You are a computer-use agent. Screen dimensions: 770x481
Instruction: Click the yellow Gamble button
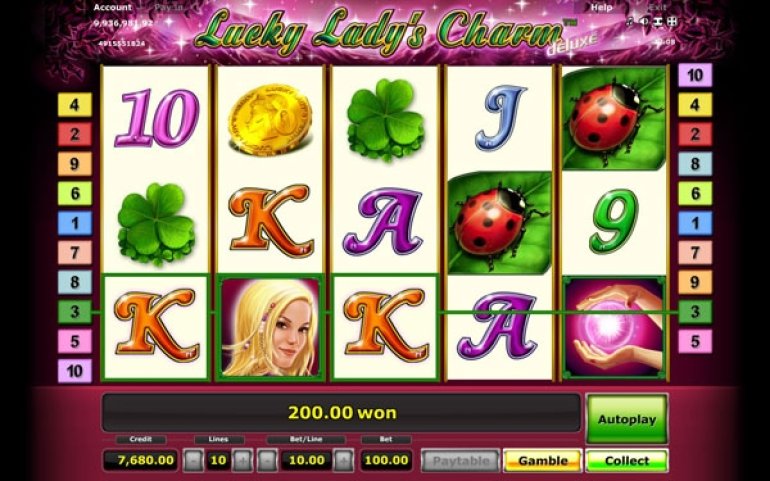tap(543, 461)
